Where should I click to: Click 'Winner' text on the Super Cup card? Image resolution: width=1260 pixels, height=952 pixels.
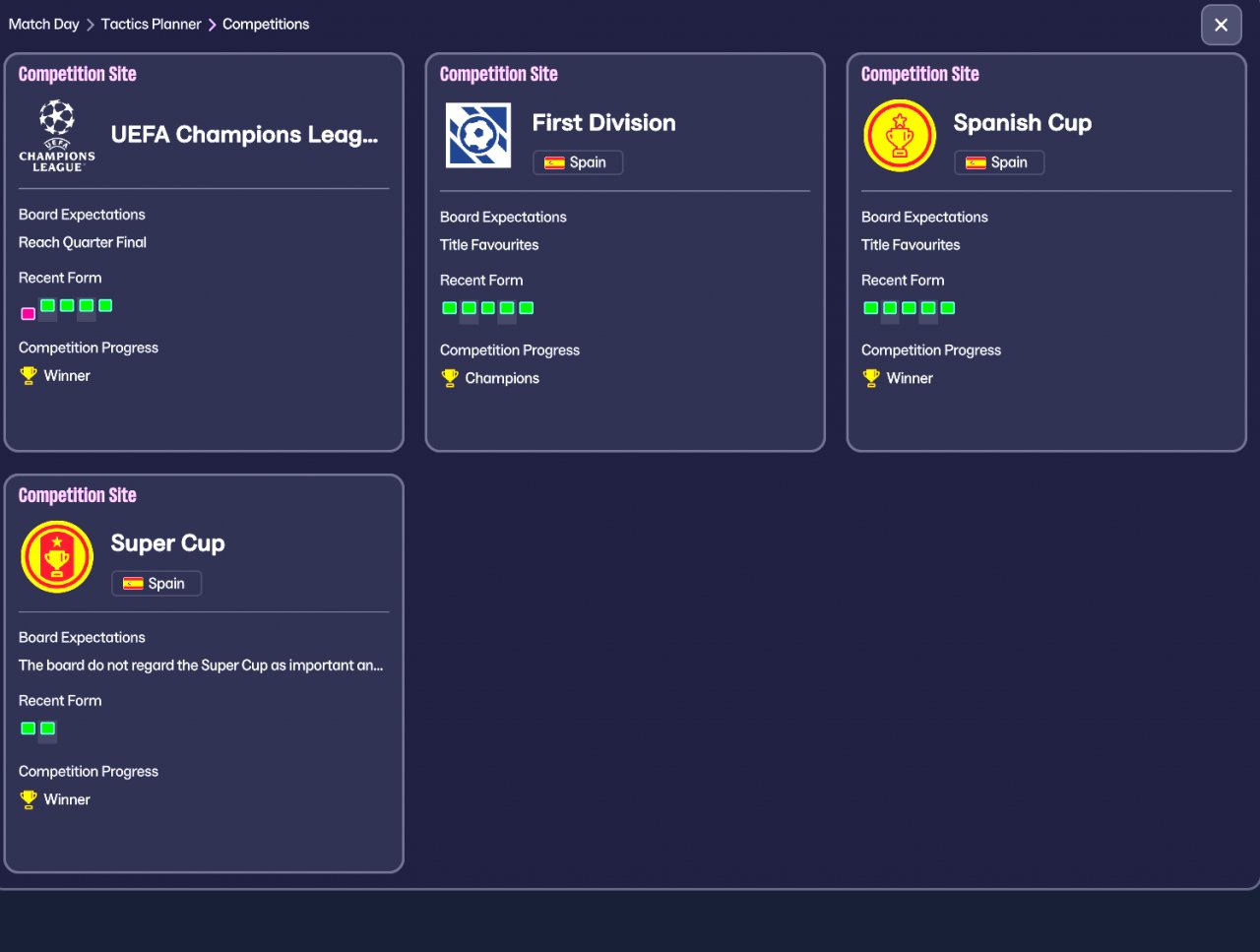[x=67, y=799]
